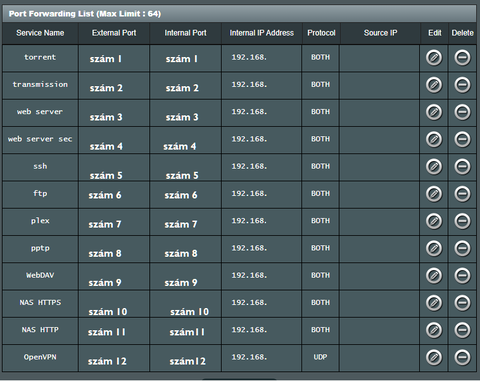This screenshot has width=480, height=381.
Task: Click external port szám 1 cell
Action: tap(114, 58)
